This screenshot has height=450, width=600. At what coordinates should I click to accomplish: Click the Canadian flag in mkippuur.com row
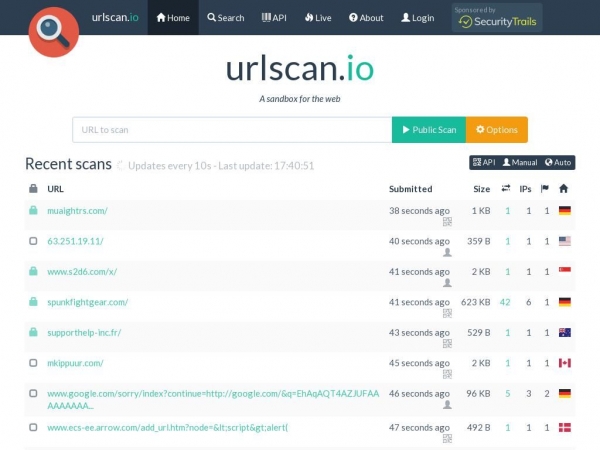click(x=565, y=363)
